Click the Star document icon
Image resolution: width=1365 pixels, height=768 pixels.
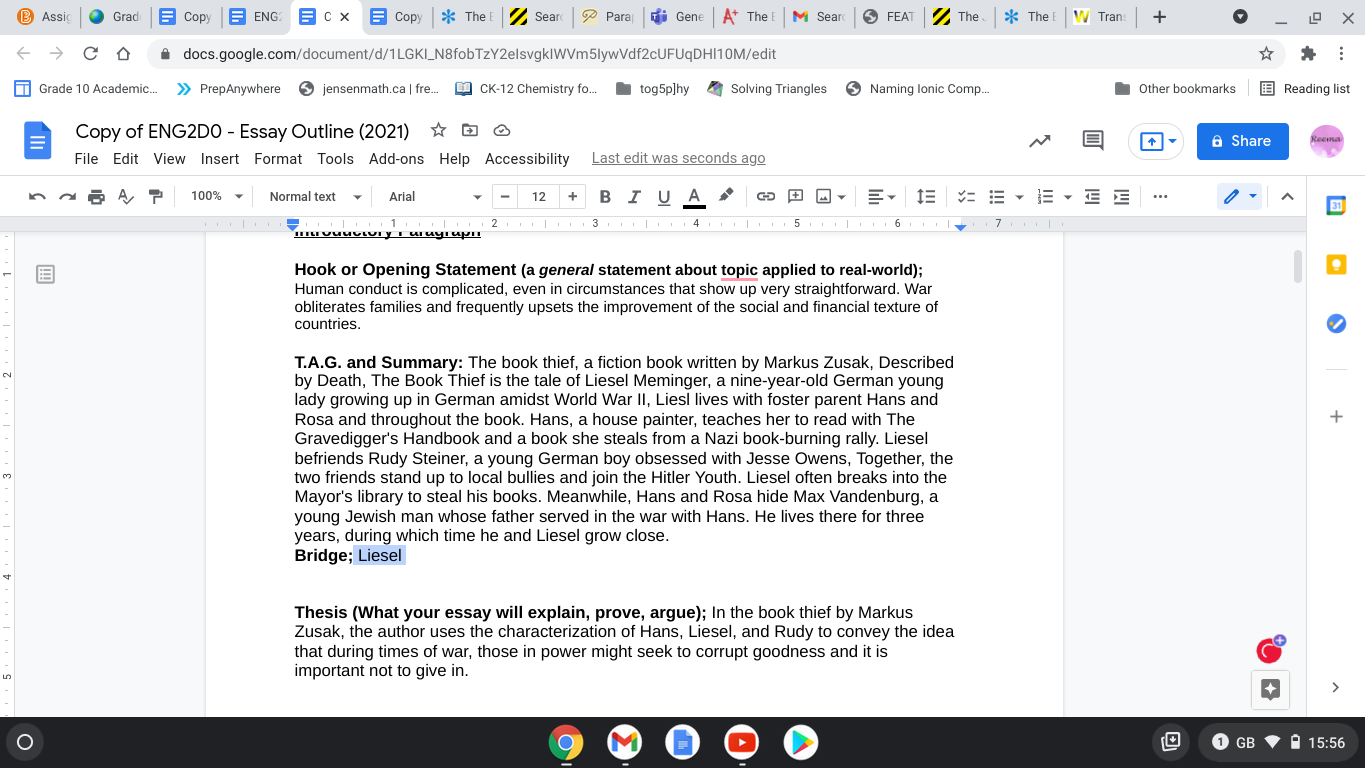438,131
